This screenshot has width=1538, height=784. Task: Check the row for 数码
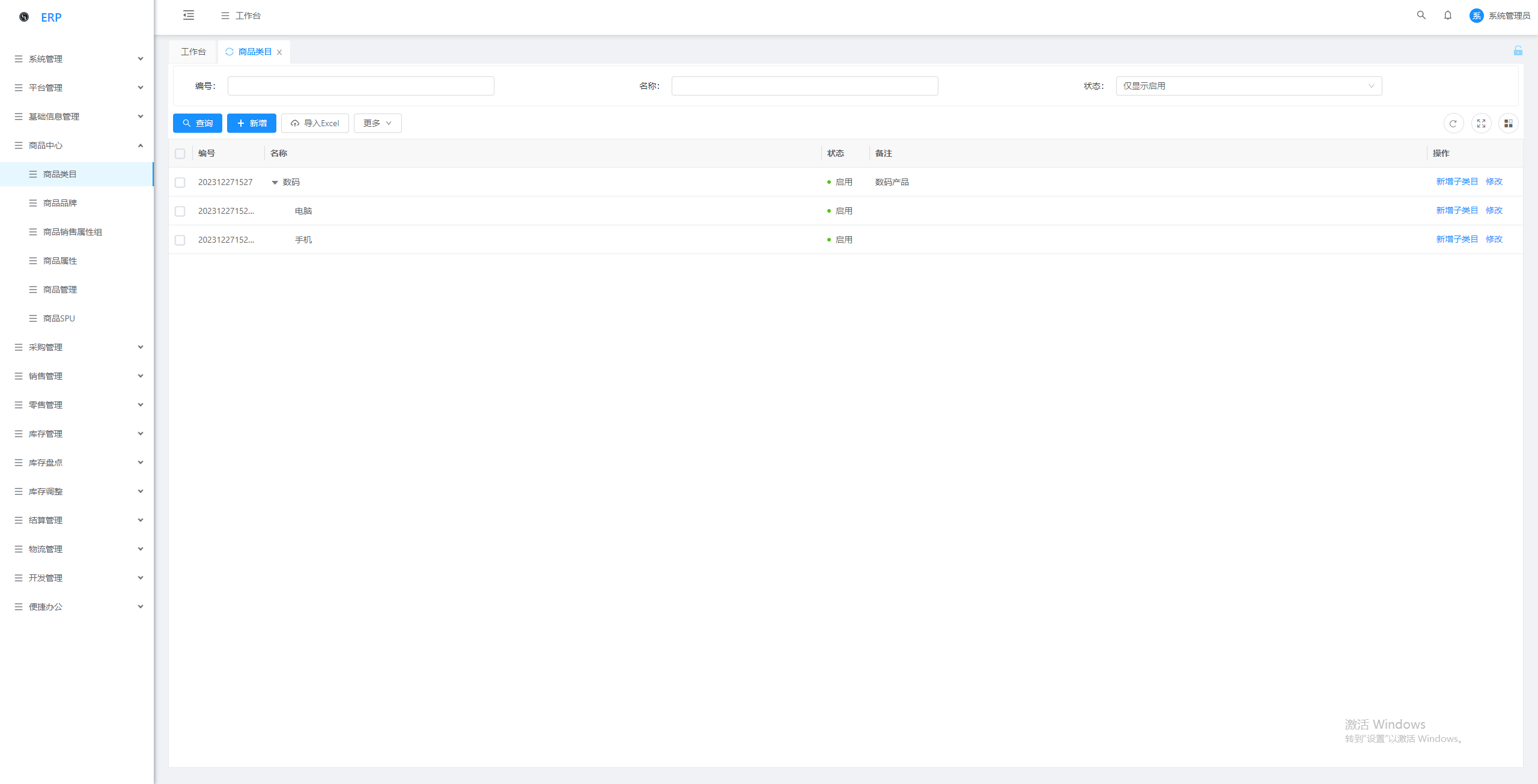click(x=180, y=183)
